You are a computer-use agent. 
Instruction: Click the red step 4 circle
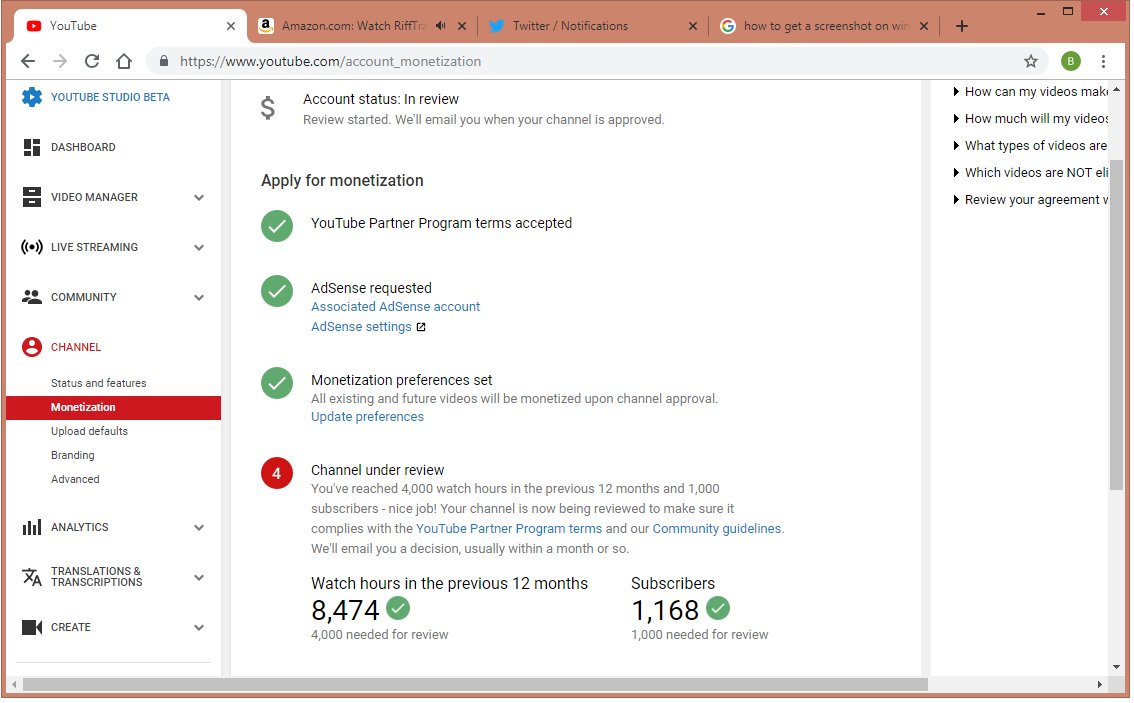pyautogui.click(x=277, y=474)
